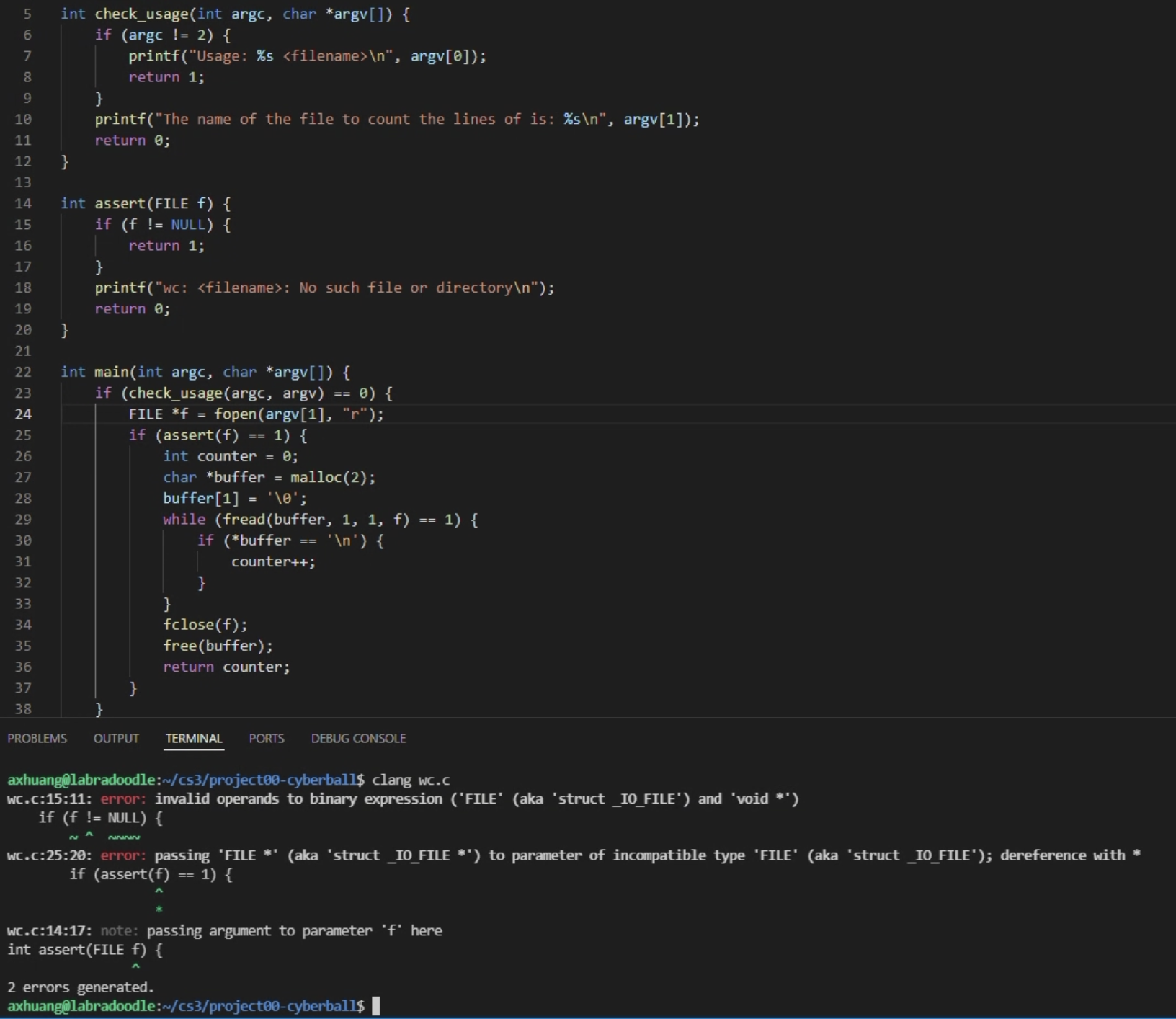Open the OUTPUT panel tab

[x=116, y=738]
